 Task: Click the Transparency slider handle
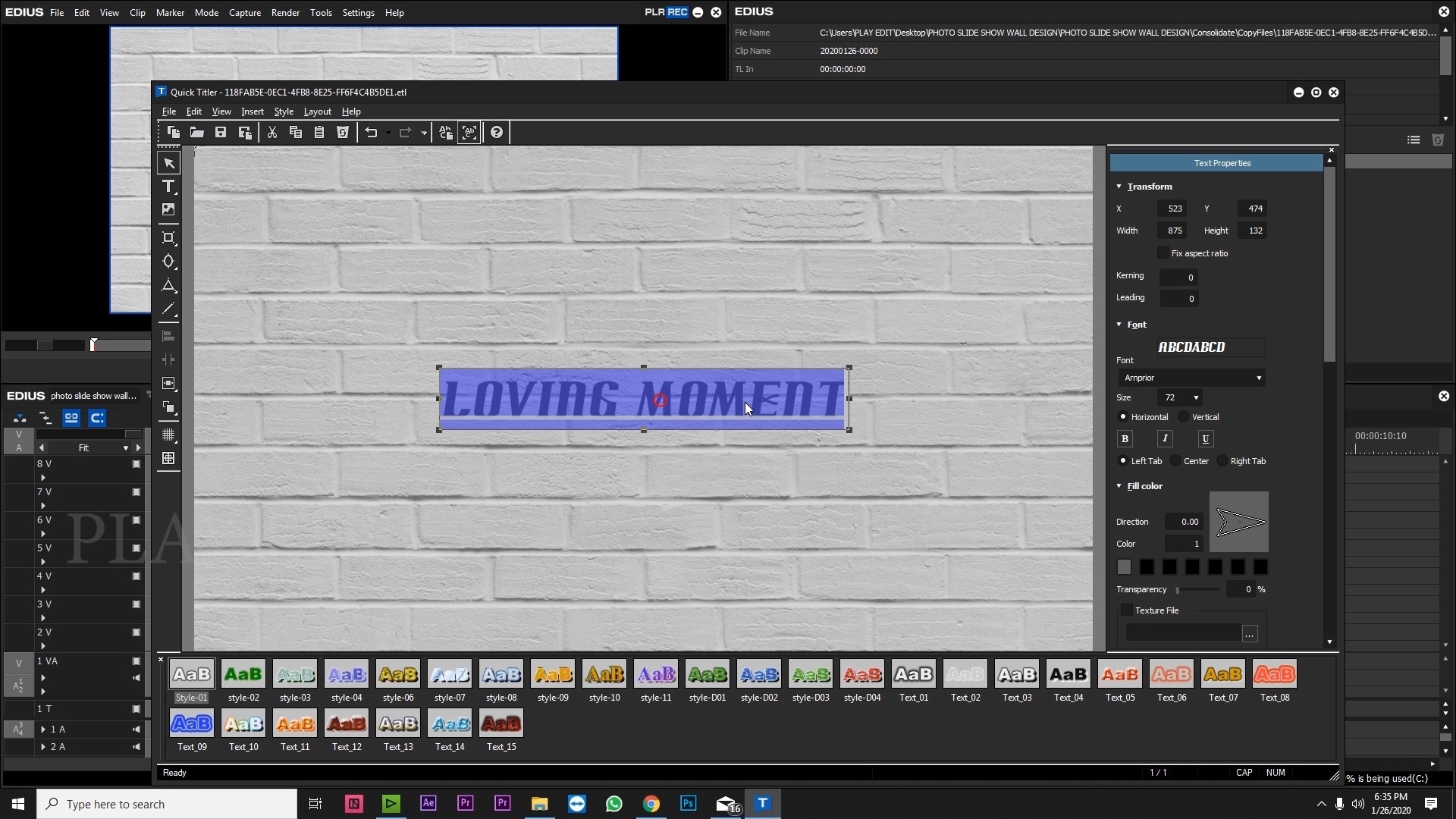1178,590
